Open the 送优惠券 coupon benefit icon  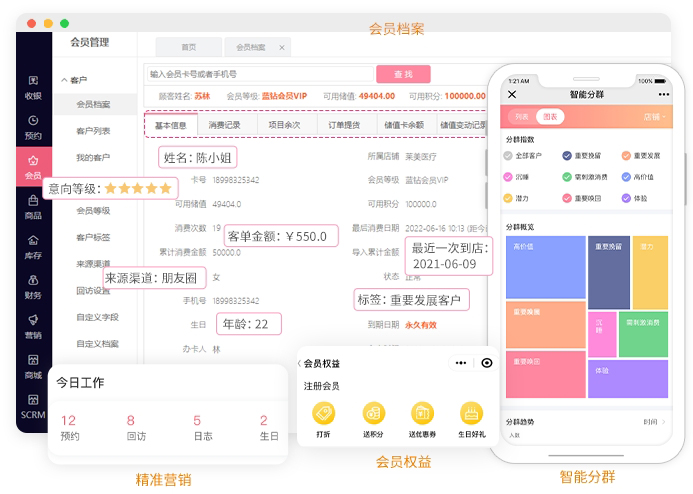pyautogui.click(x=422, y=414)
